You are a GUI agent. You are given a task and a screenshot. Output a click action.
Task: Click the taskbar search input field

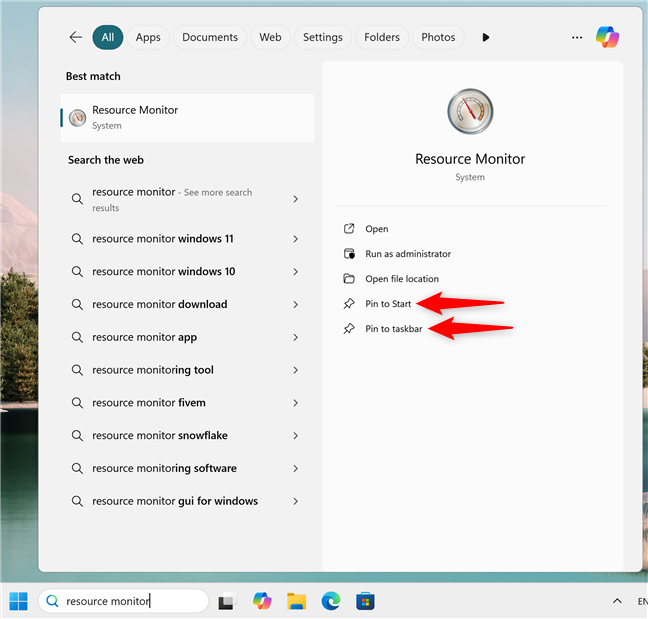[123, 601]
